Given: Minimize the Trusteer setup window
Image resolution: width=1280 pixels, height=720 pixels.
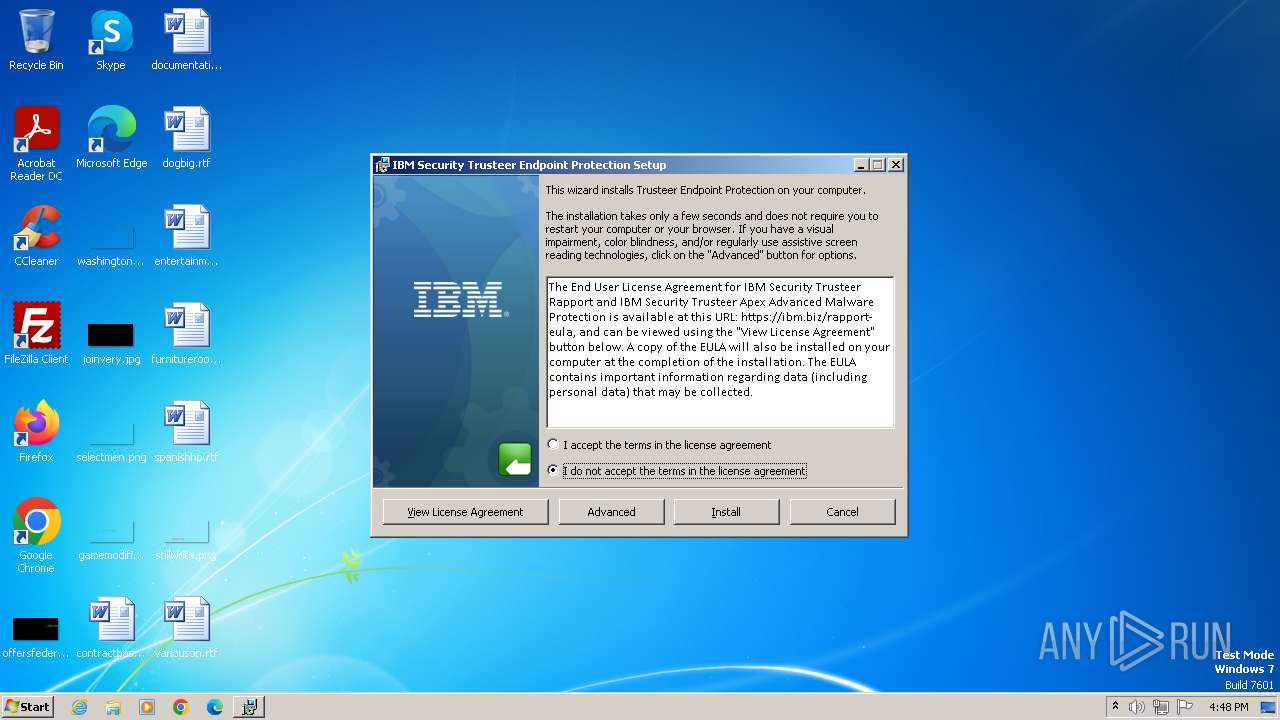Looking at the screenshot, I should [861, 165].
